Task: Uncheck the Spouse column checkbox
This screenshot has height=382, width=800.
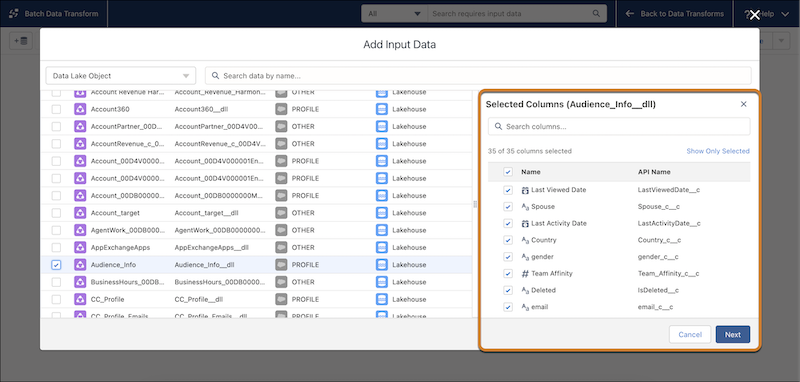Action: coord(508,207)
